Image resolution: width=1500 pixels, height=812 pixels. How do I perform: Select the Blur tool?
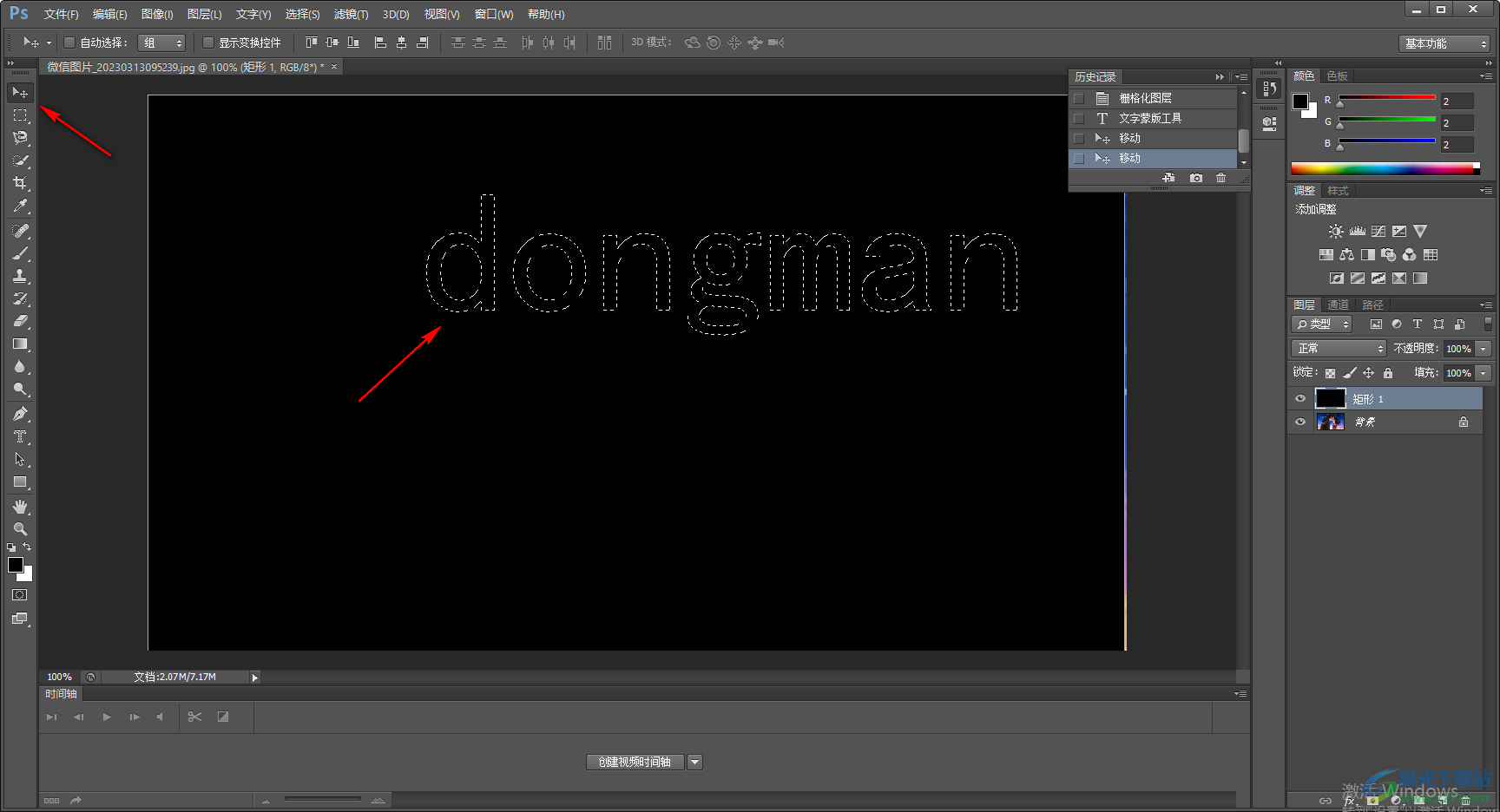point(20,366)
